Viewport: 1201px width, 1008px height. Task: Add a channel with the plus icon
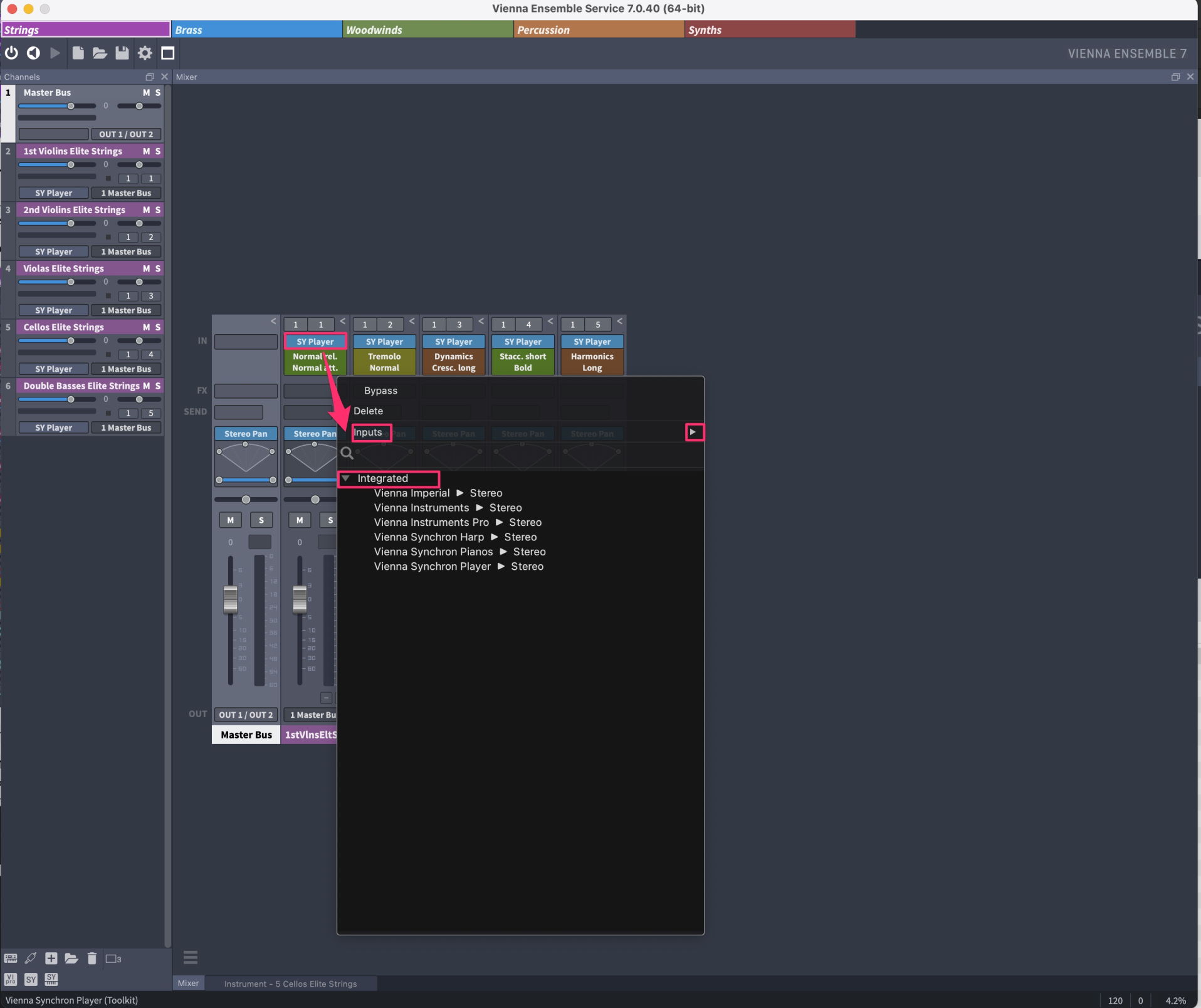(51, 958)
